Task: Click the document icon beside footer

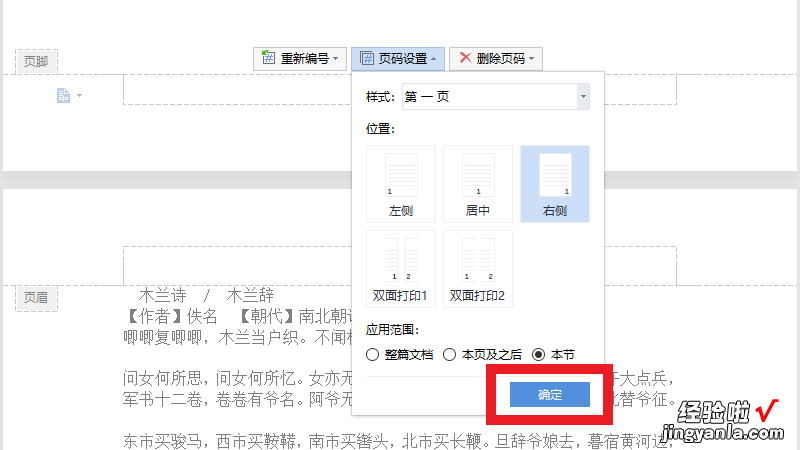Action: tap(63, 95)
